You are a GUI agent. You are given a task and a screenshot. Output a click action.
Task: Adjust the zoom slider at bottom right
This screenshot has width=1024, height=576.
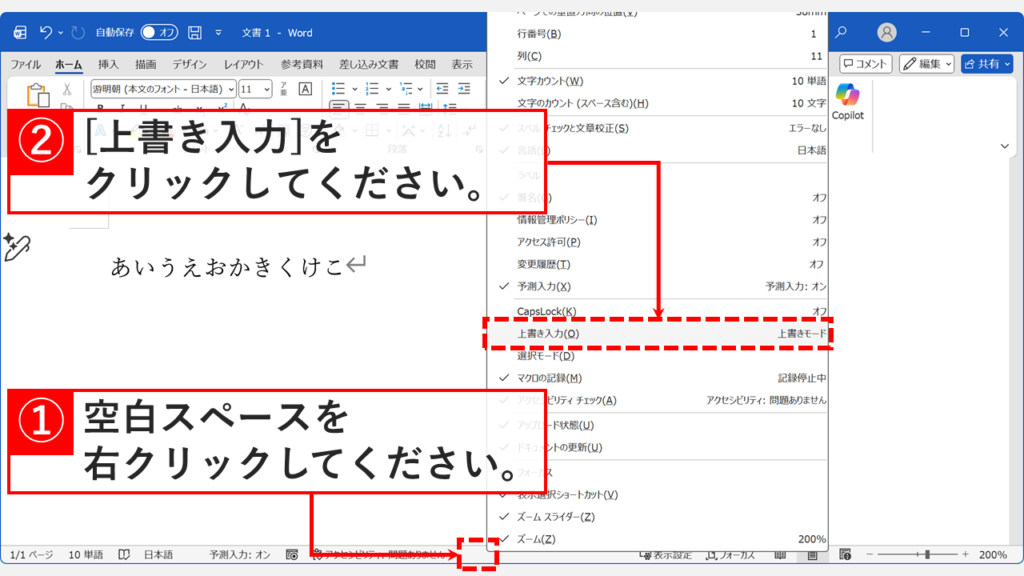[927, 553]
